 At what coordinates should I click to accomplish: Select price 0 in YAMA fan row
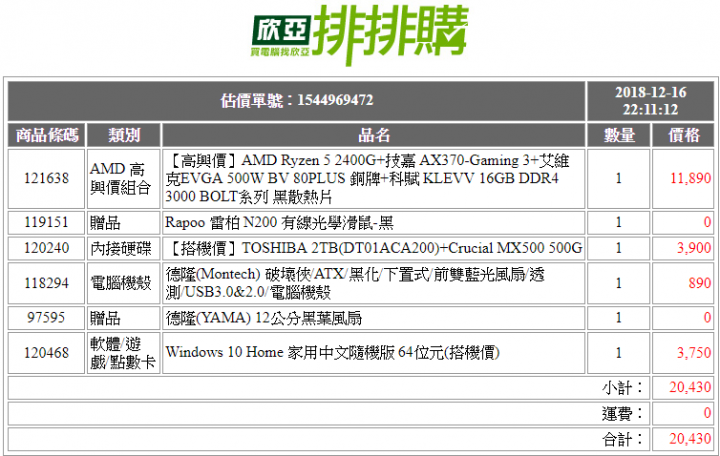(x=707, y=317)
